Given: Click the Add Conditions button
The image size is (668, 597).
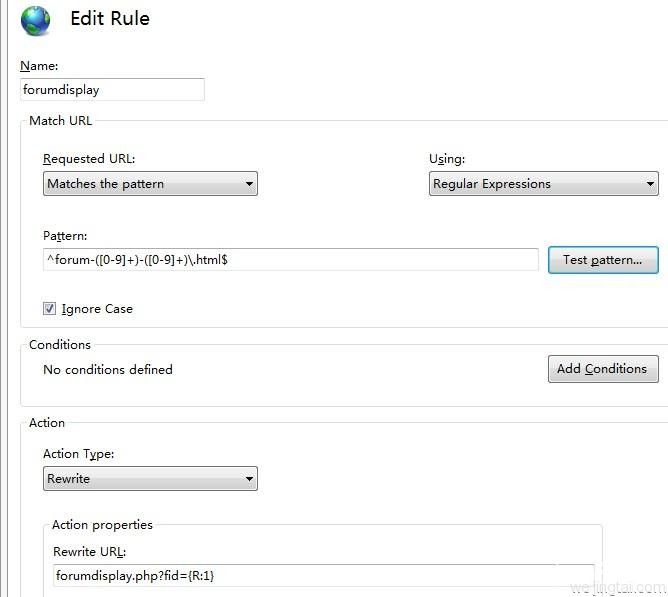Looking at the screenshot, I should (603, 369).
